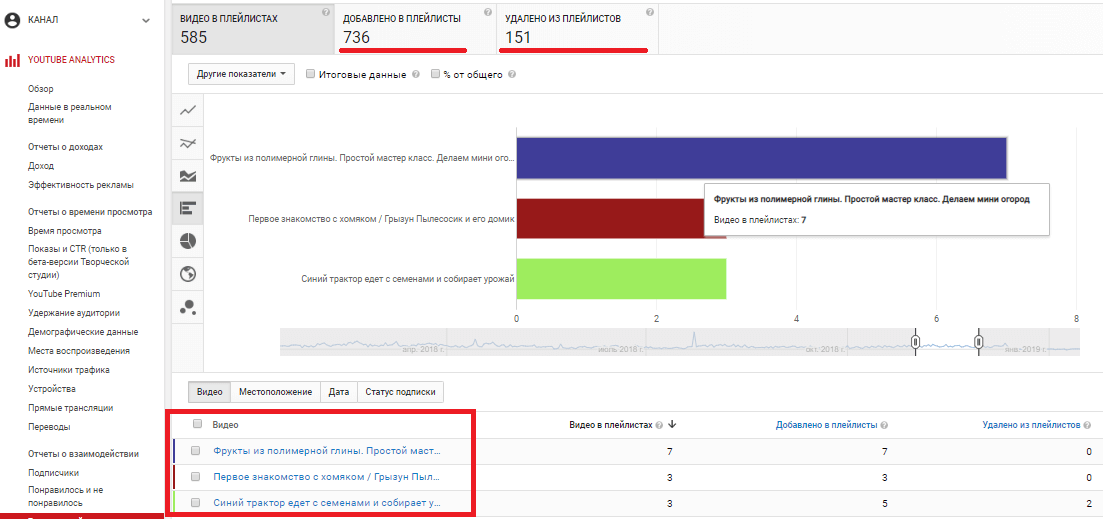1103x519 pixels.
Task: Open the 'Статус подписки' tab
Action: click(400, 392)
